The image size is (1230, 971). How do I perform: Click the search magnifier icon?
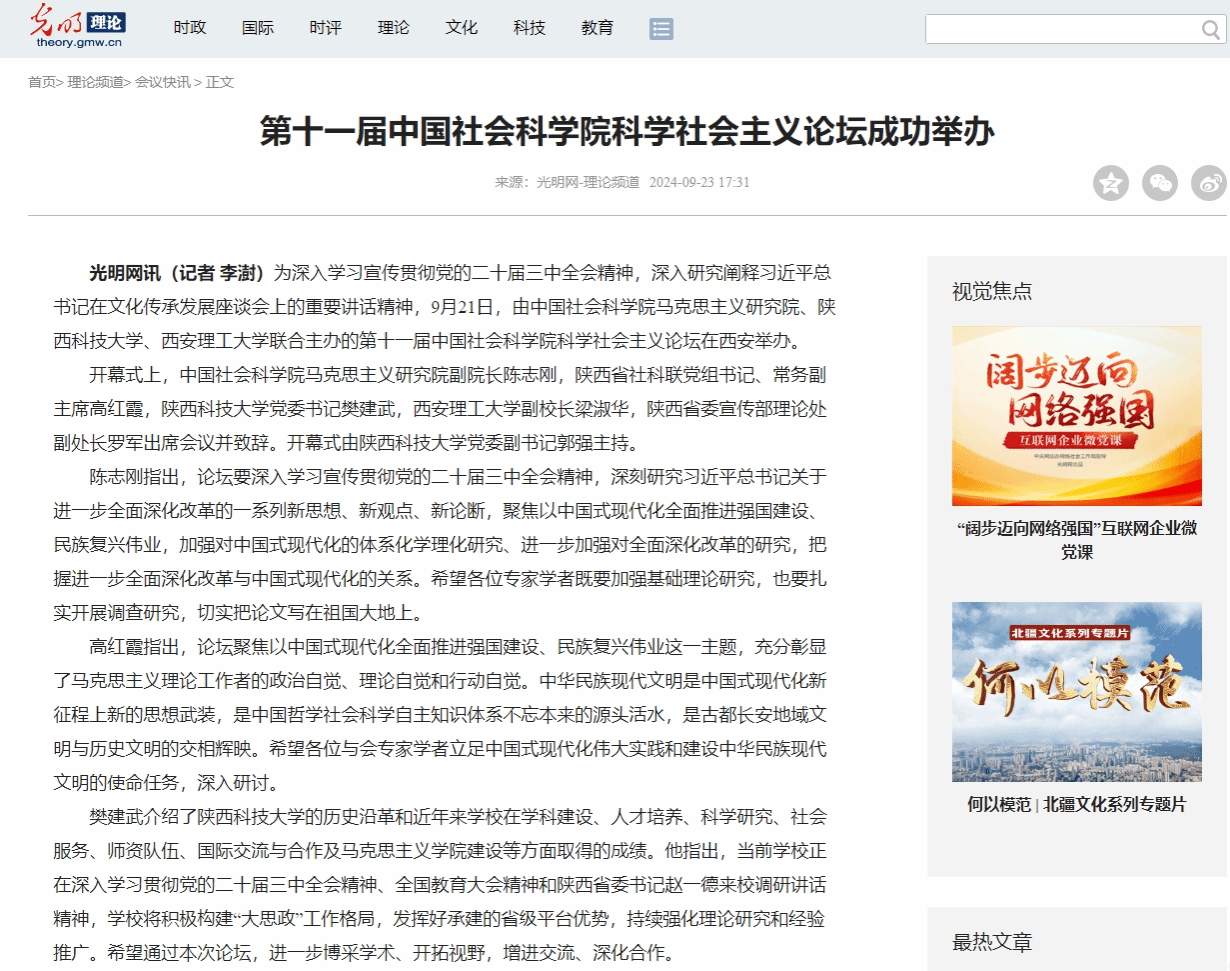tap(1210, 30)
